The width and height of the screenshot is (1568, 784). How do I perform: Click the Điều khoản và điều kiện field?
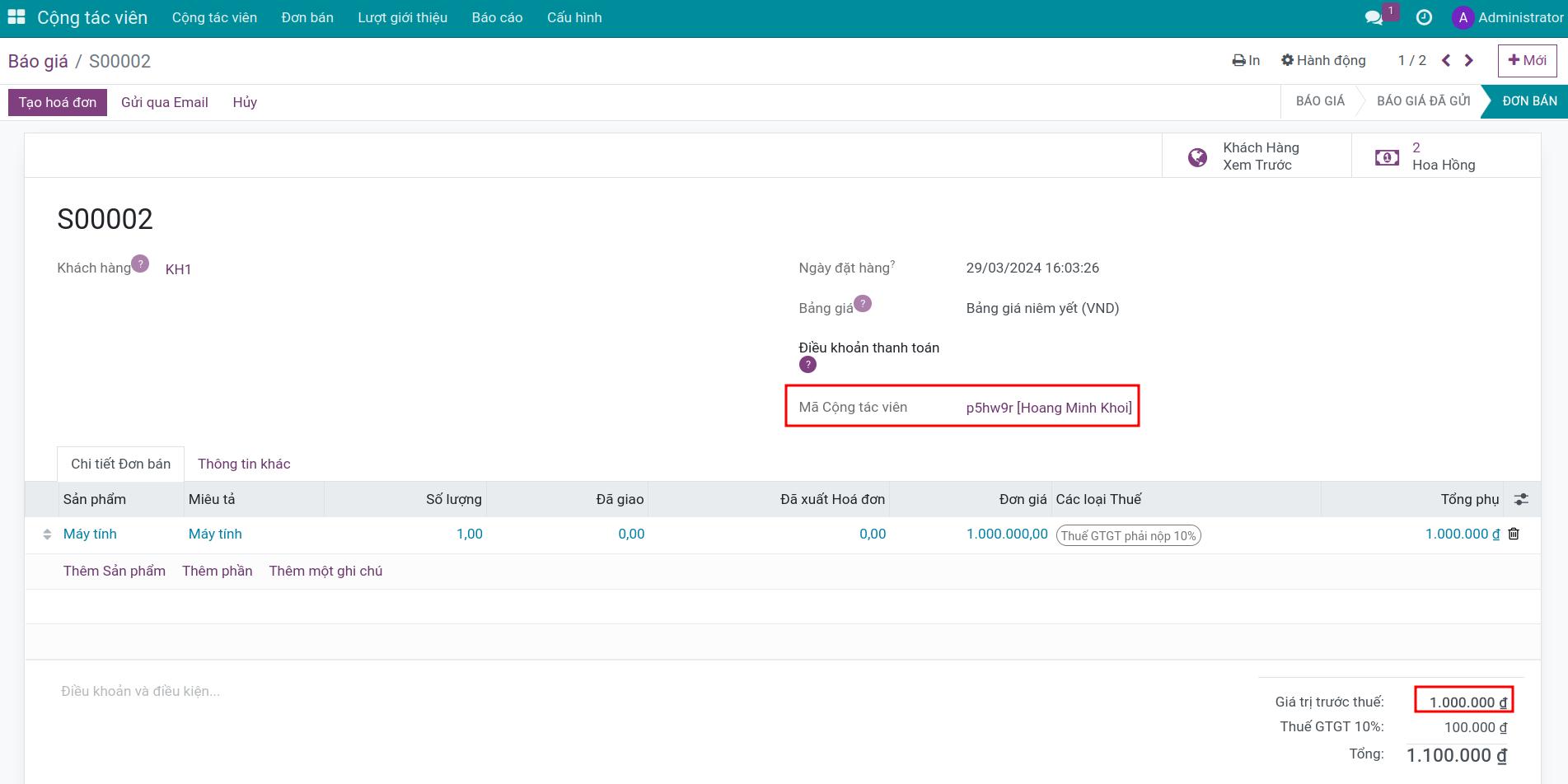pos(140,691)
